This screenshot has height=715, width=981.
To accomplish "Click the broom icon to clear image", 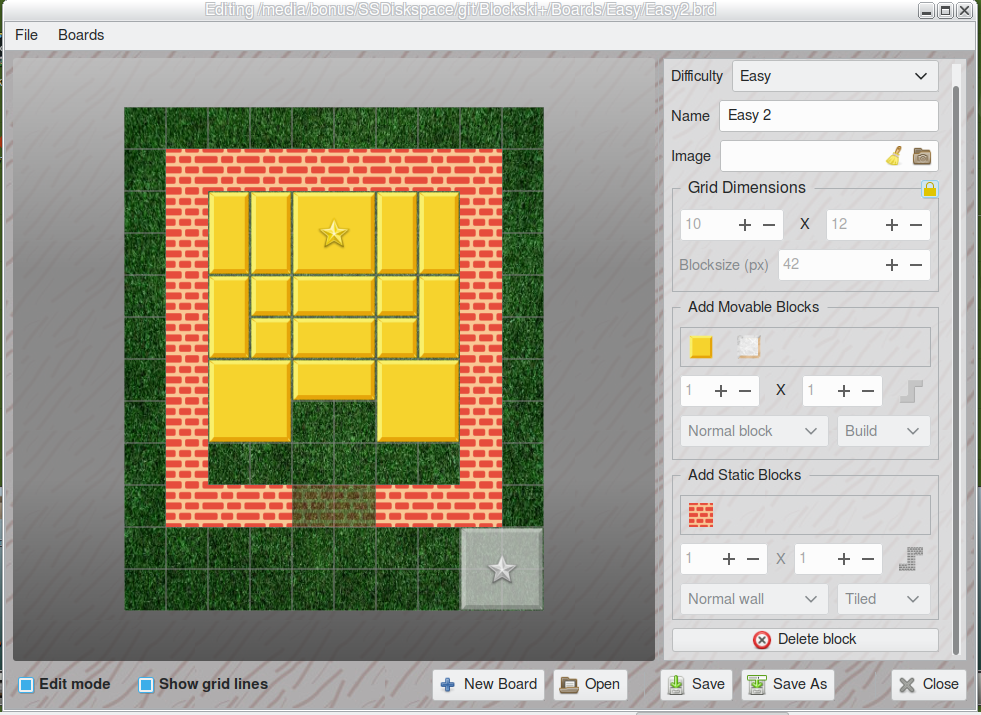I will point(894,156).
